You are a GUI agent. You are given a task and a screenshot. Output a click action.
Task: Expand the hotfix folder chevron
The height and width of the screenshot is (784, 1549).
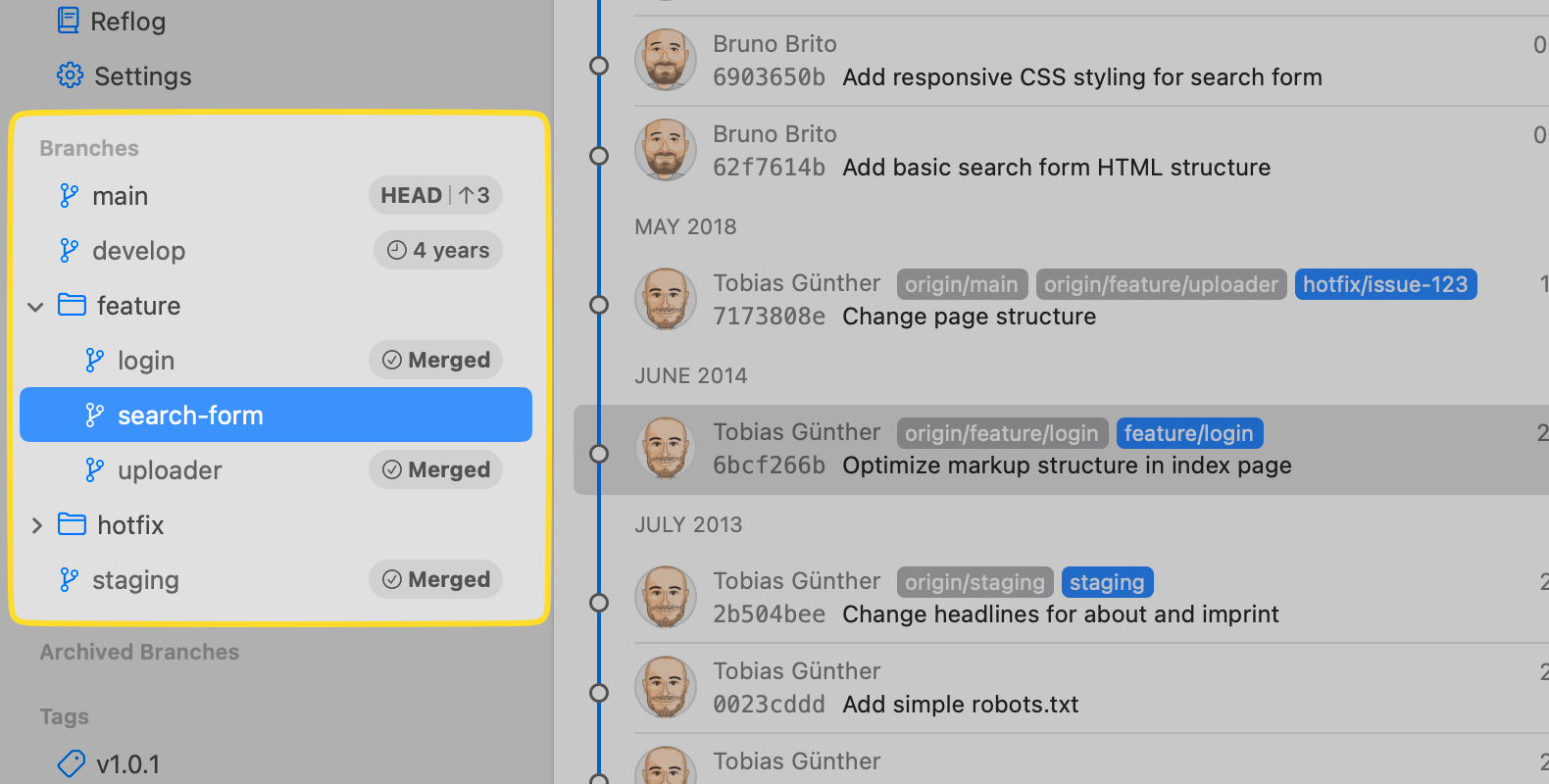pos(36,525)
